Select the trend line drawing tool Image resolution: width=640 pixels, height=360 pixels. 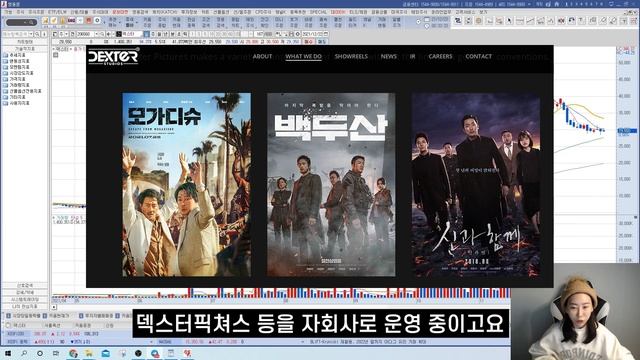(x=530, y=20)
